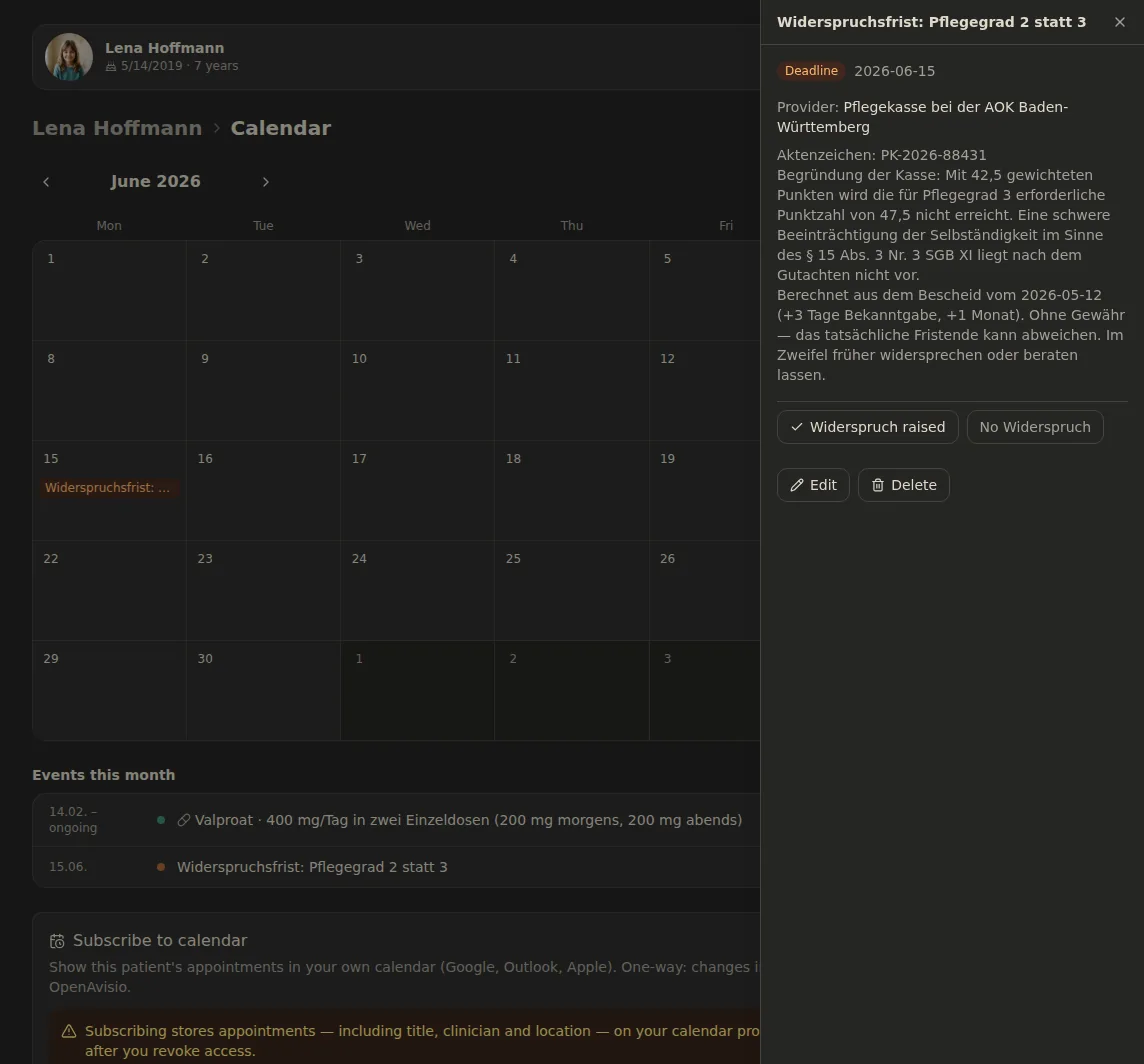Click the Pflegekasse bei der AOK provider name
Image resolution: width=1144 pixels, height=1064 pixels.
pos(922,117)
